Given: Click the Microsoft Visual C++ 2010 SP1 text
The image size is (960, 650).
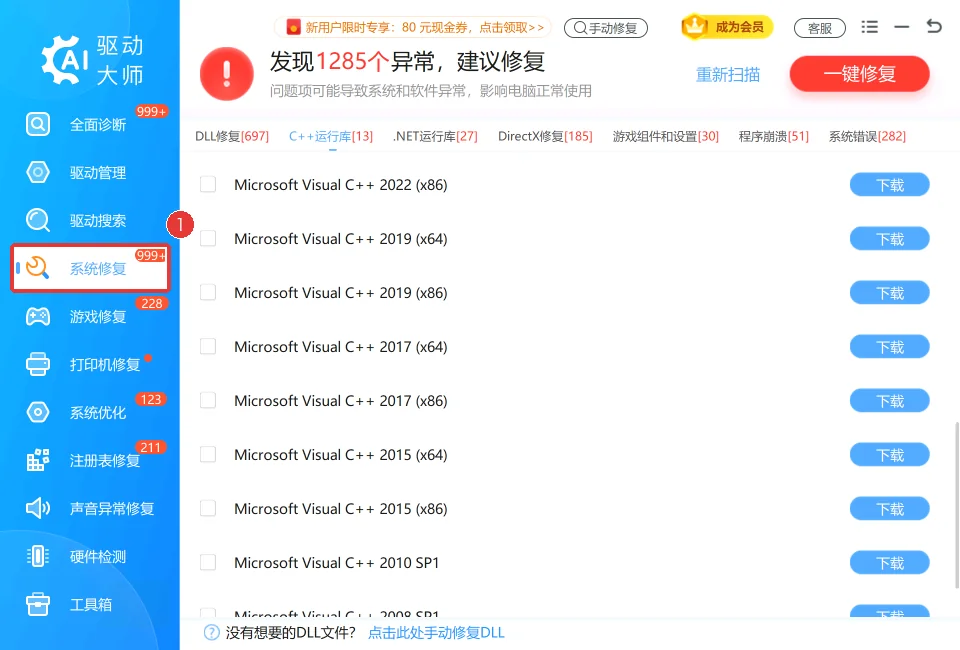Looking at the screenshot, I should click(336, 562).
